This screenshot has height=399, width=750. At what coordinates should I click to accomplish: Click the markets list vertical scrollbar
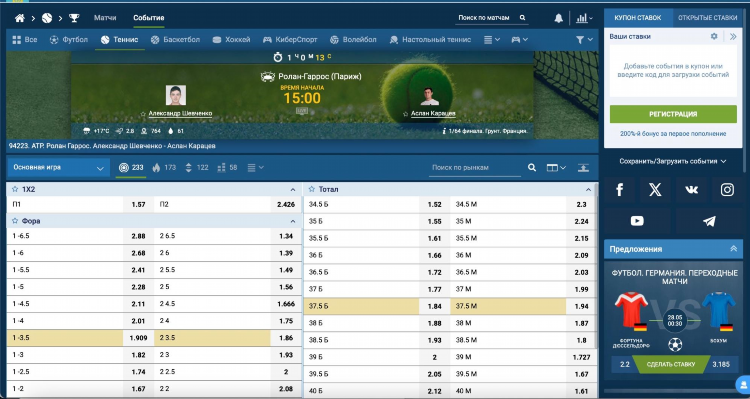[596, 266]
